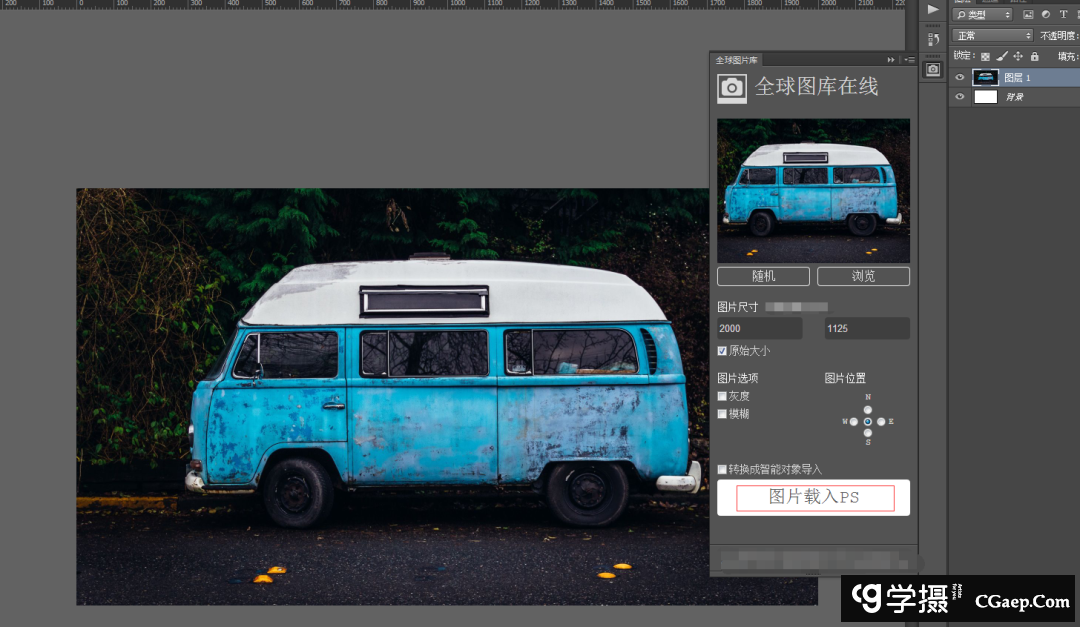The height and width of the screenshot is (627, 1080).
Task: Hide the 图层 1 layer visibility eye
Action: coord(960,77)
